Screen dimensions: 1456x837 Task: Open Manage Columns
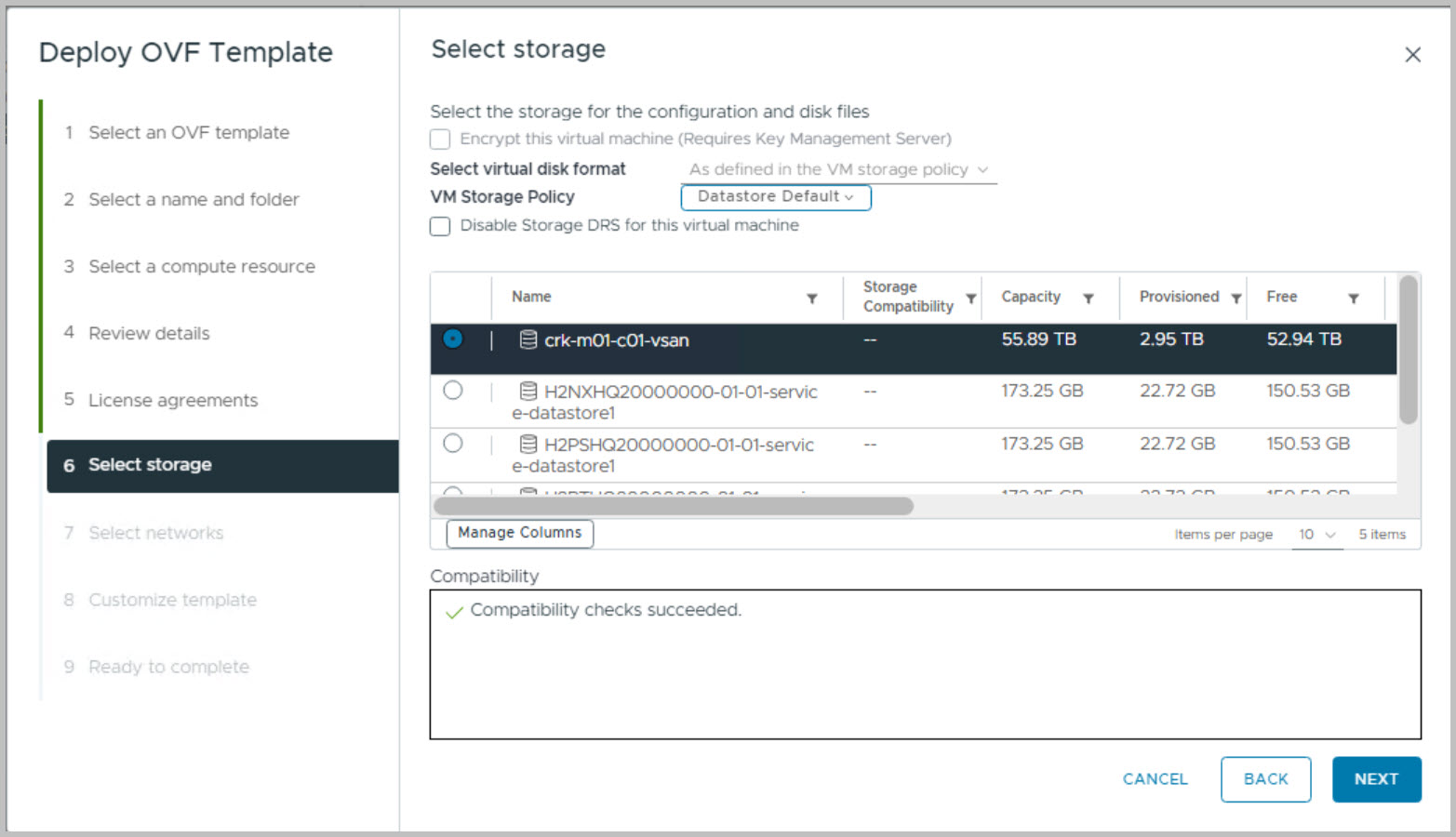[519, 533]
